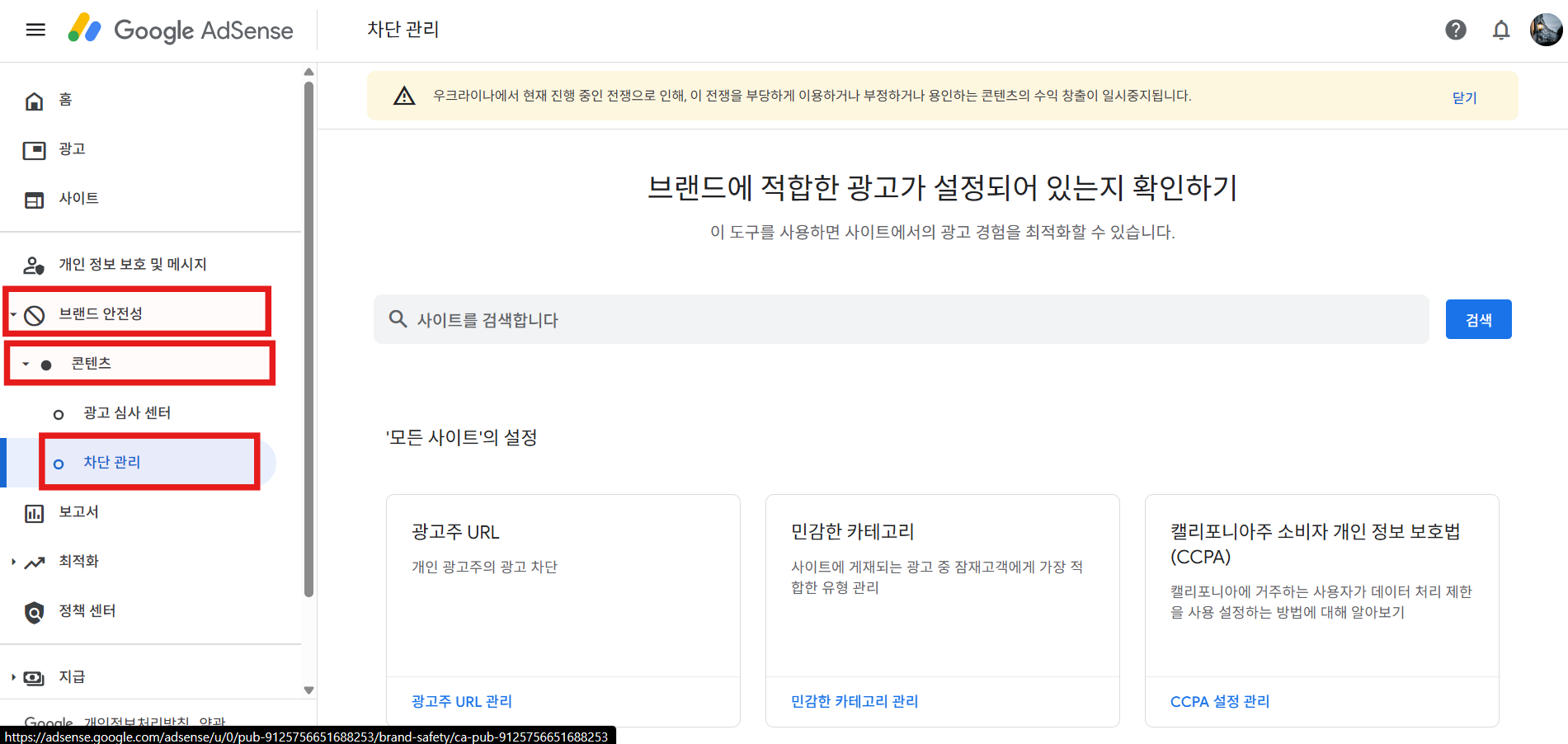This screenshot has width=1568, height=744.
Task: Collapse the 브랜드 안전성 section arrow
Action: point(13,314)
